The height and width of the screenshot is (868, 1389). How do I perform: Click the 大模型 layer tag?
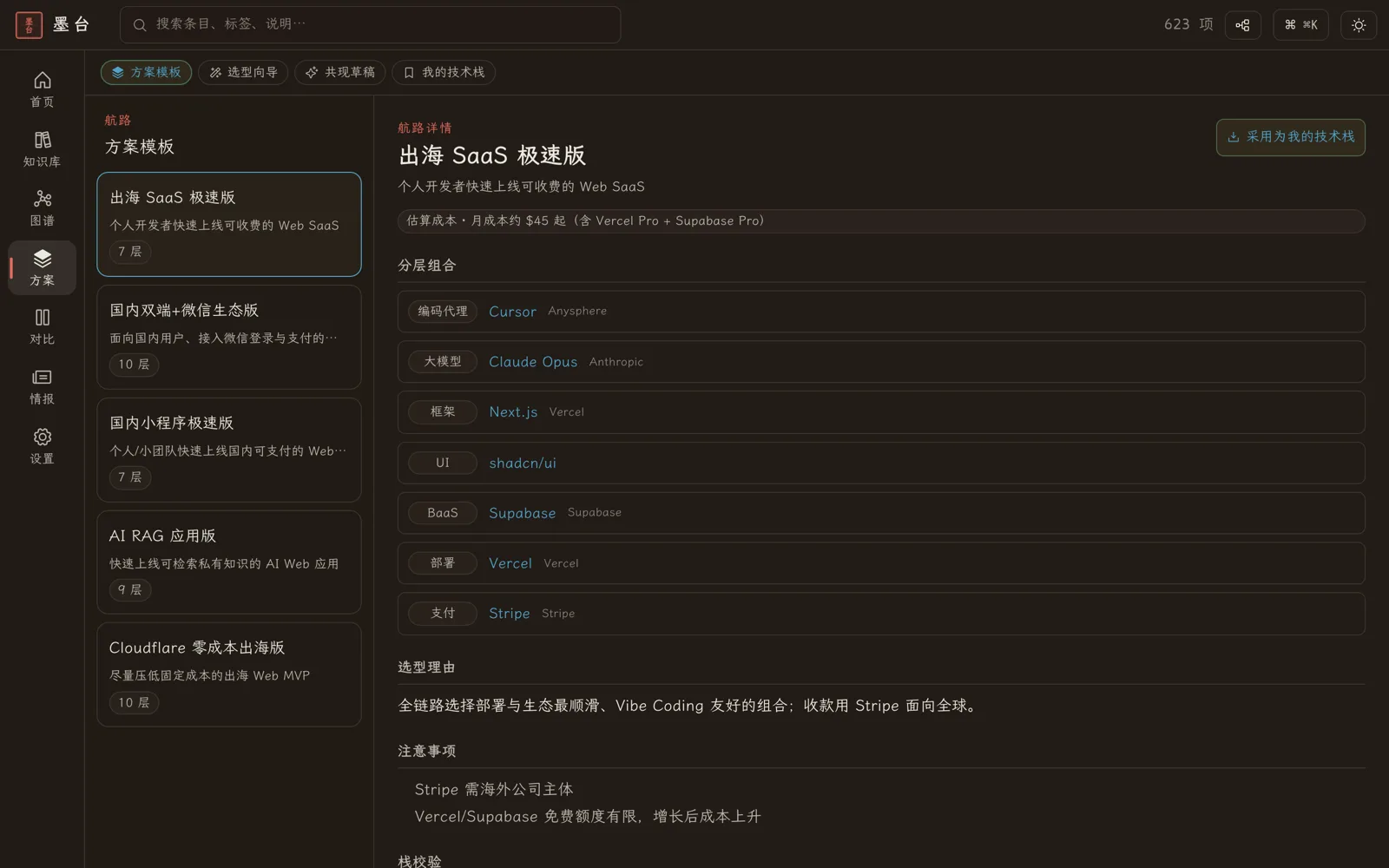[x=443, y=362]
